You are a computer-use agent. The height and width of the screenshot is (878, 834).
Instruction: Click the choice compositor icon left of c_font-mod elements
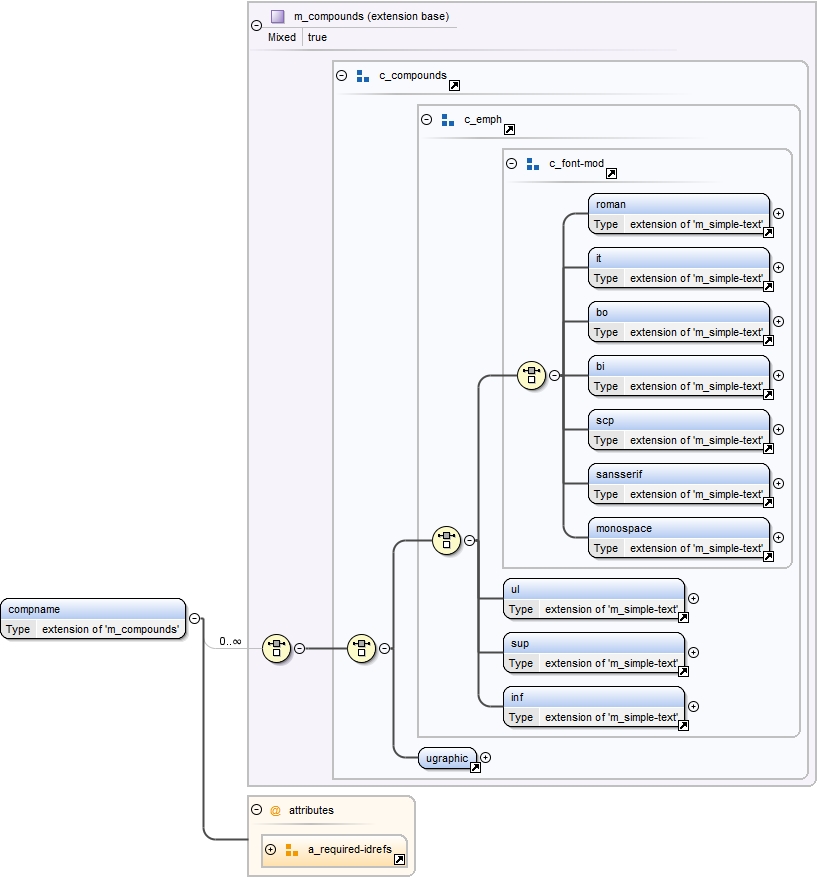[531, 376]
